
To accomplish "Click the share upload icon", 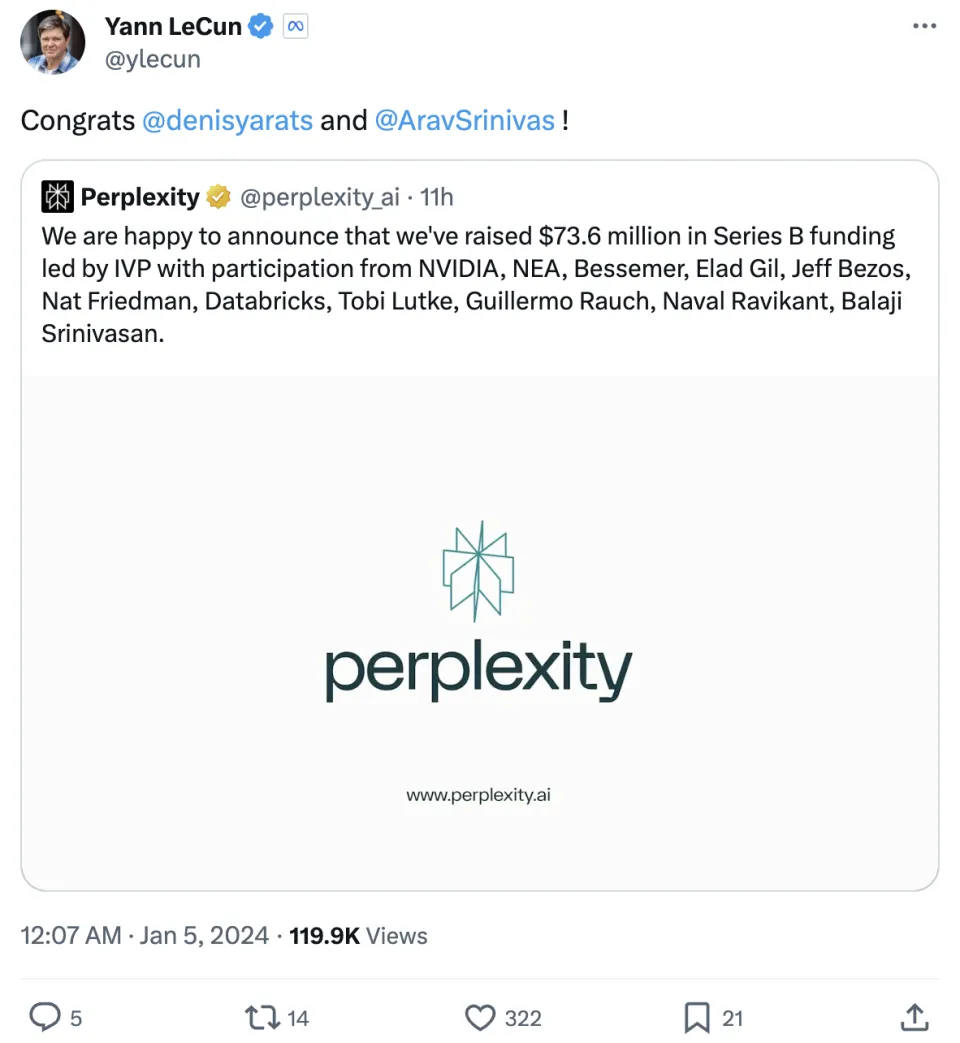I will [914, 1018].
